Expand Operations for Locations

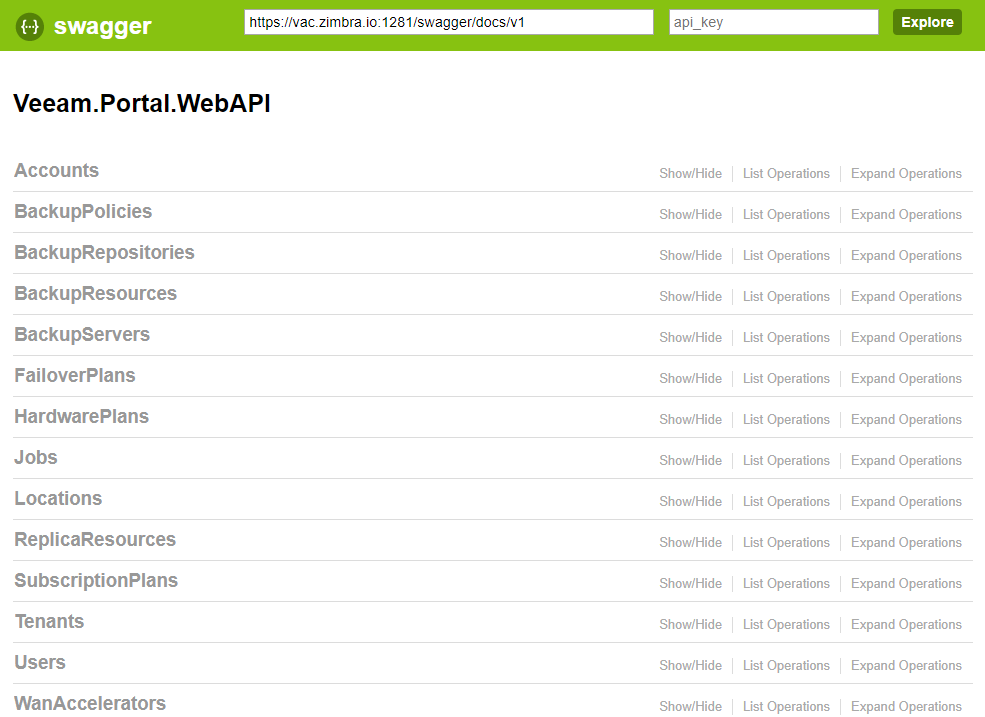click(906, 501)
